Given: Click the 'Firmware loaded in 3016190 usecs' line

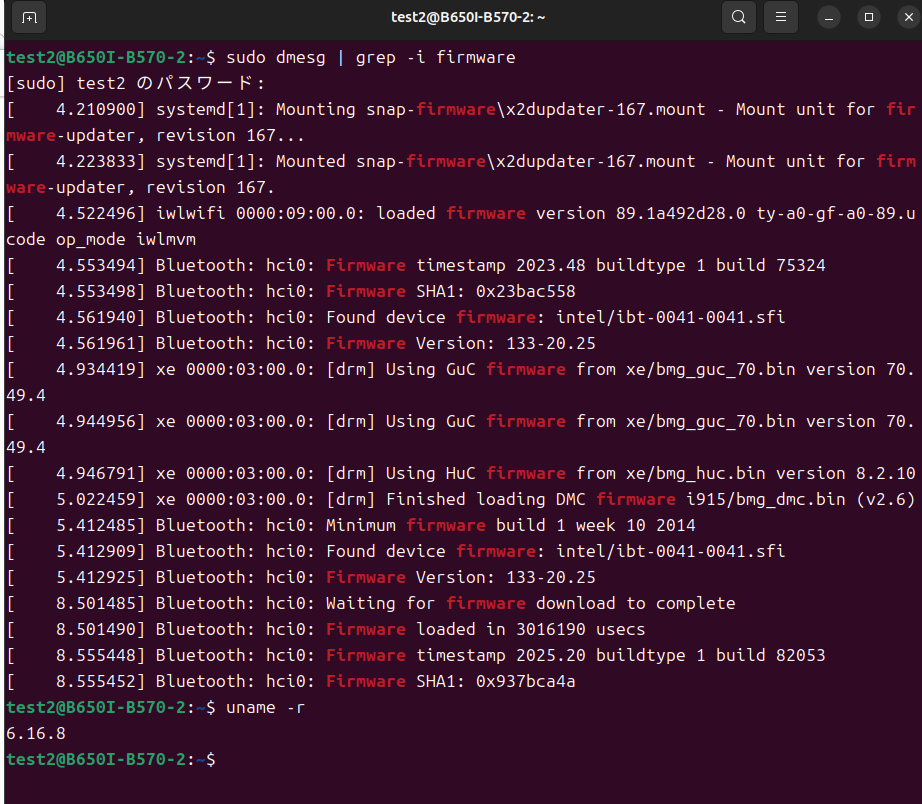Looking at the screenshot, I should (326, 629).
